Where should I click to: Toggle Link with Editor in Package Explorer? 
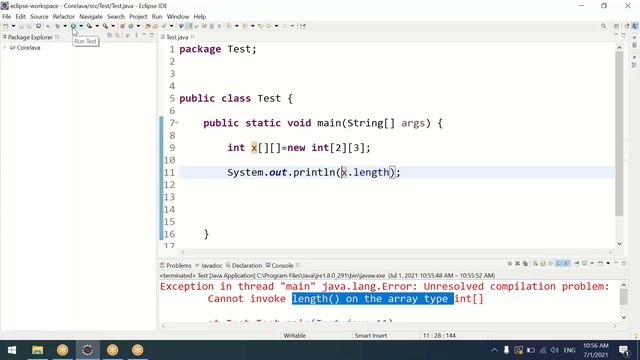tap(118, 36)
